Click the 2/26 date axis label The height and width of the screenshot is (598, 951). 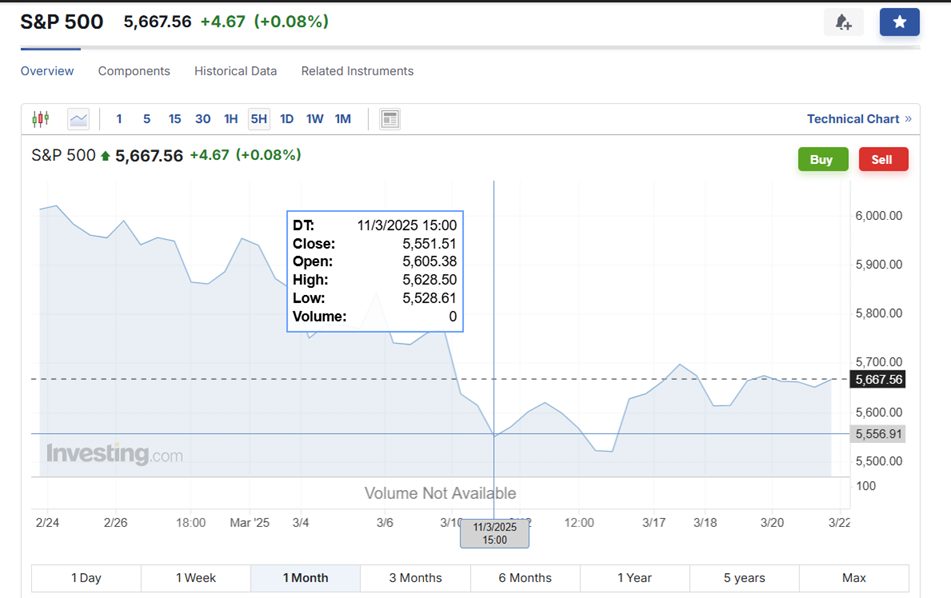115,523
